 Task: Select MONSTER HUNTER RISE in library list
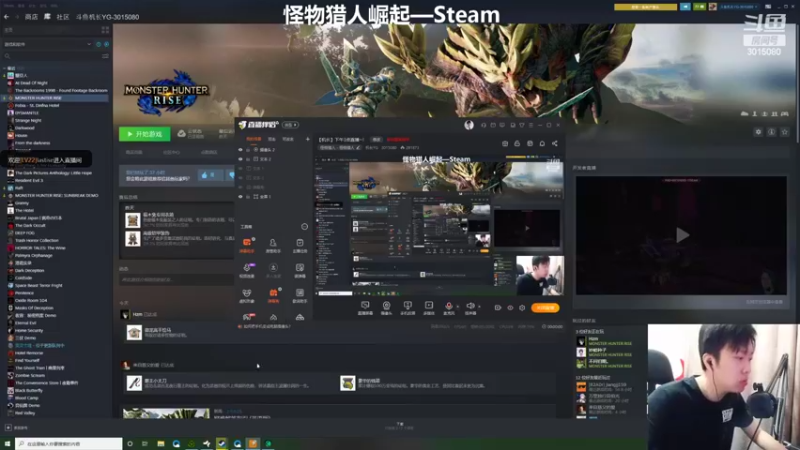[38, 98]
